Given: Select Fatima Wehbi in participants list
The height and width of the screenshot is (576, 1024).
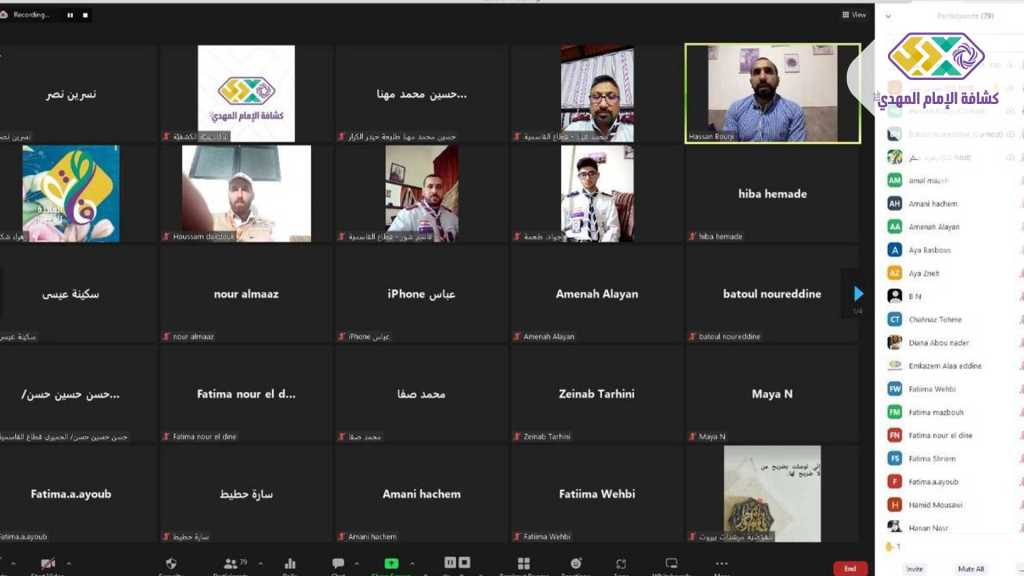Looking at the screenshot, I should [x=931, y=389].
